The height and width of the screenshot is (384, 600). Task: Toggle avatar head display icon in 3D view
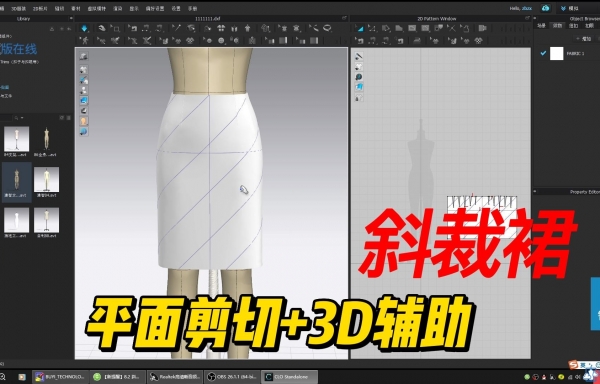84,121
